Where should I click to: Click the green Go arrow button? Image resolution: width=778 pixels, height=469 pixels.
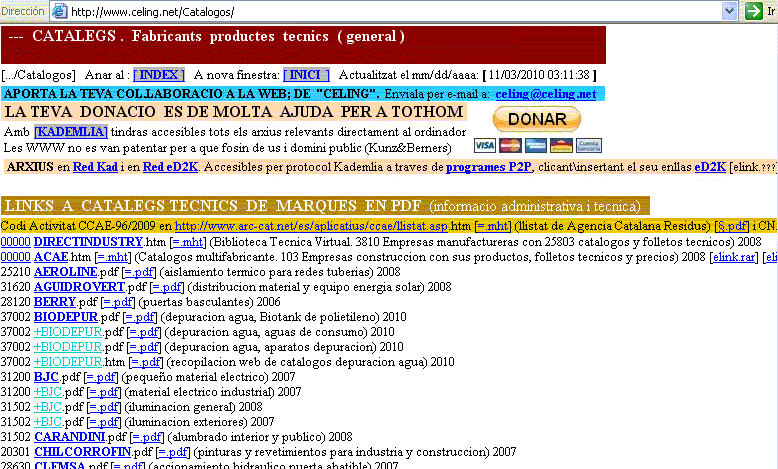point(753,11)
